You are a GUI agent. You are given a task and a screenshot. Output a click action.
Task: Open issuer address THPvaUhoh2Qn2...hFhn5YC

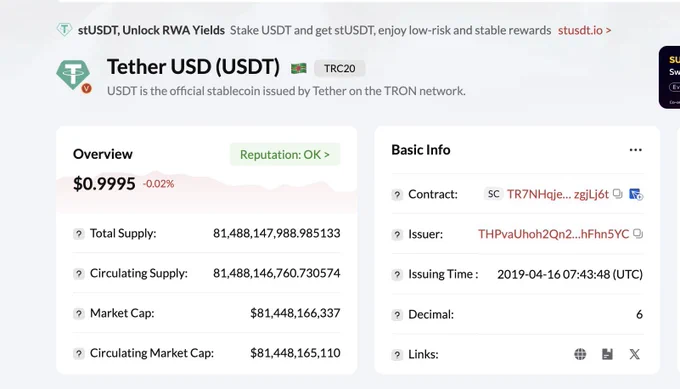553,234
